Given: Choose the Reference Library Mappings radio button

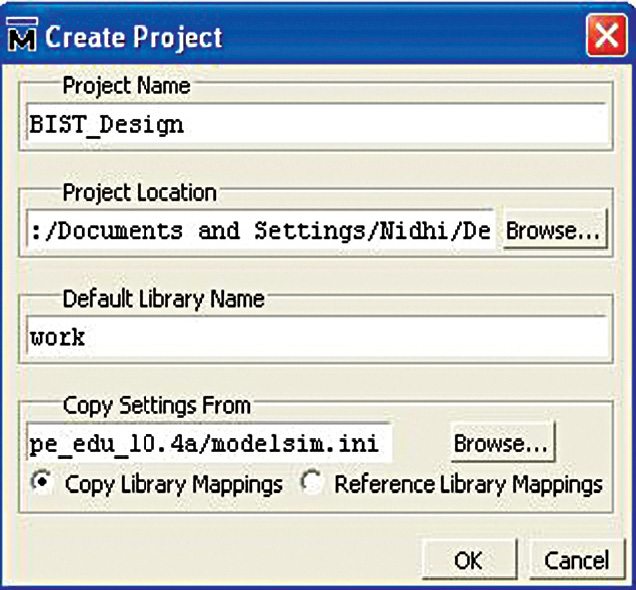Looking at the screenshot, I should coord(312,483).
